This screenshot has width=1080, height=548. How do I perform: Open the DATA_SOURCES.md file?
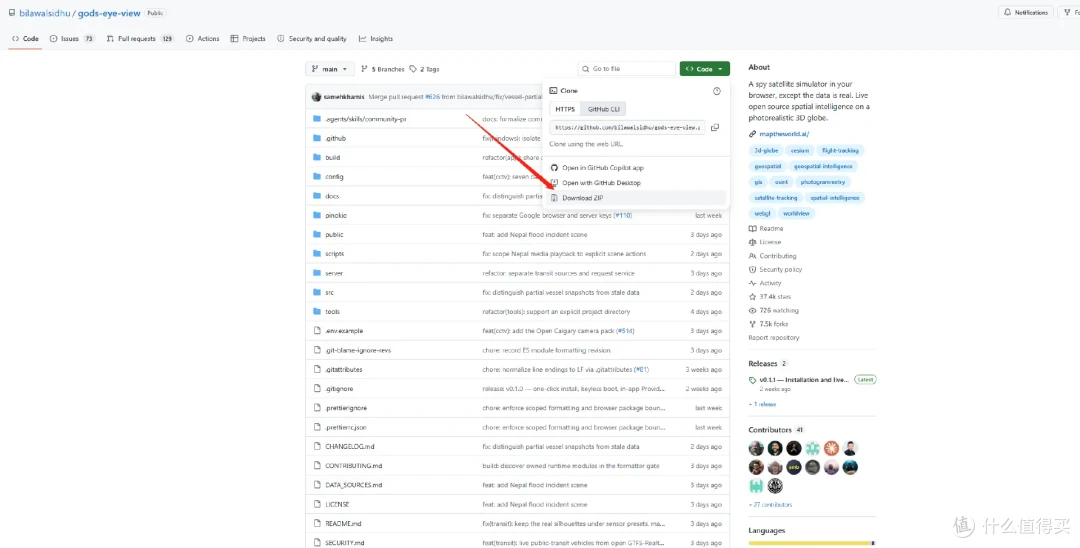[353, 485]
